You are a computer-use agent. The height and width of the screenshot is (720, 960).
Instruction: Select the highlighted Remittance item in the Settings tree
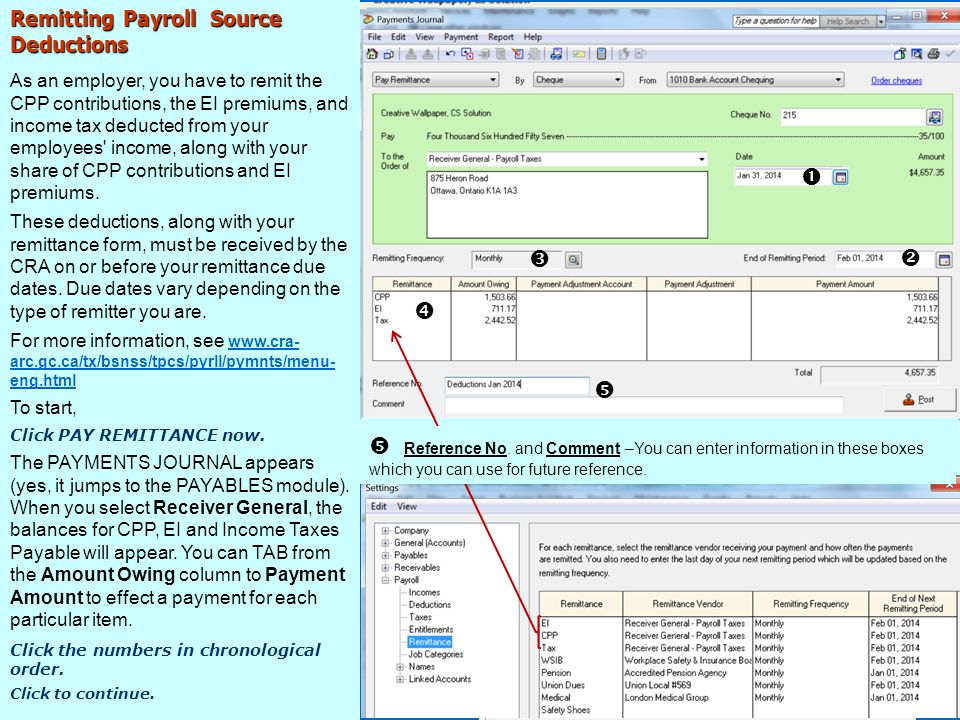(x=430, y=642)
